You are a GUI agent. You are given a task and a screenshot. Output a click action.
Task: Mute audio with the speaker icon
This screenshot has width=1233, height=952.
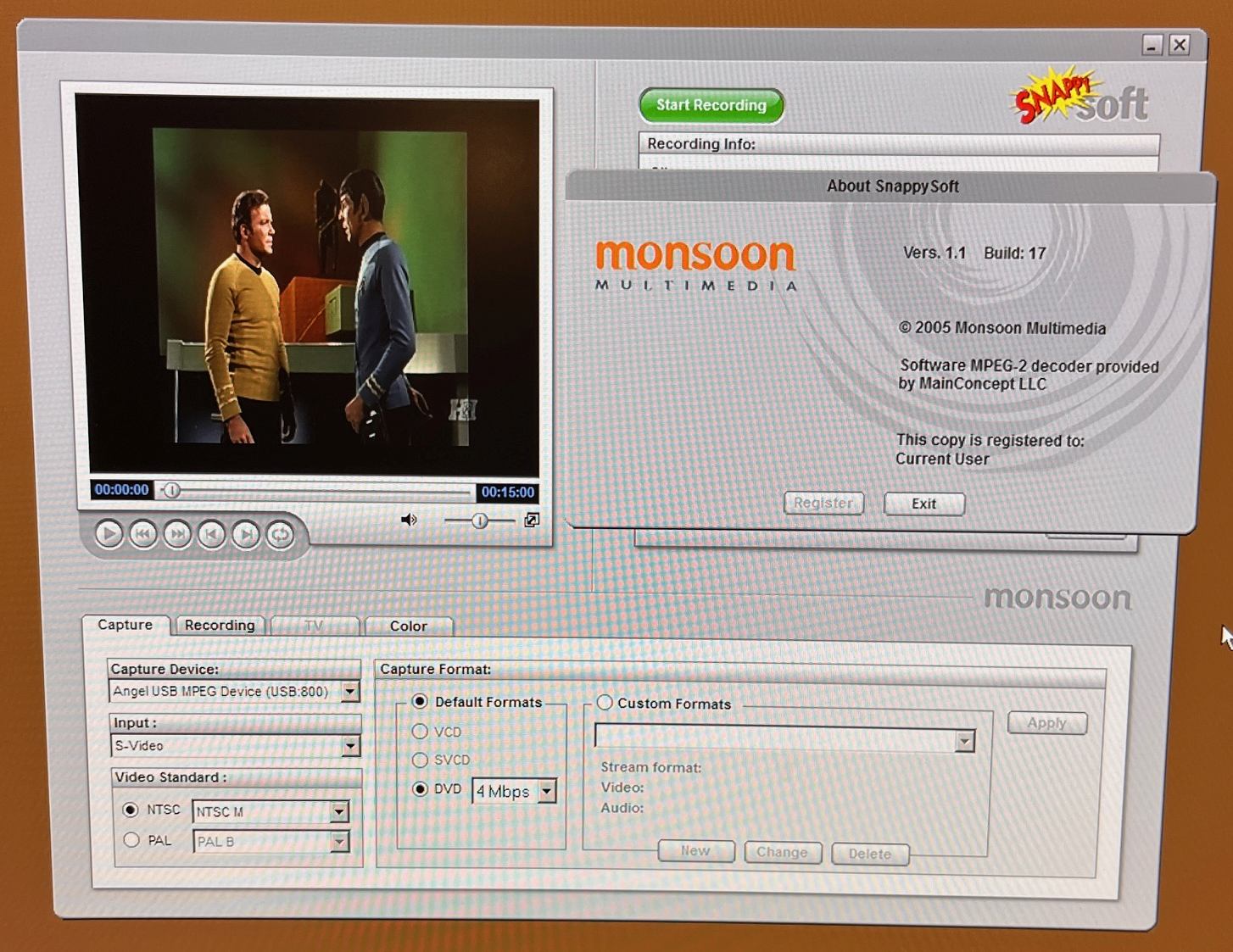(409, 520)
